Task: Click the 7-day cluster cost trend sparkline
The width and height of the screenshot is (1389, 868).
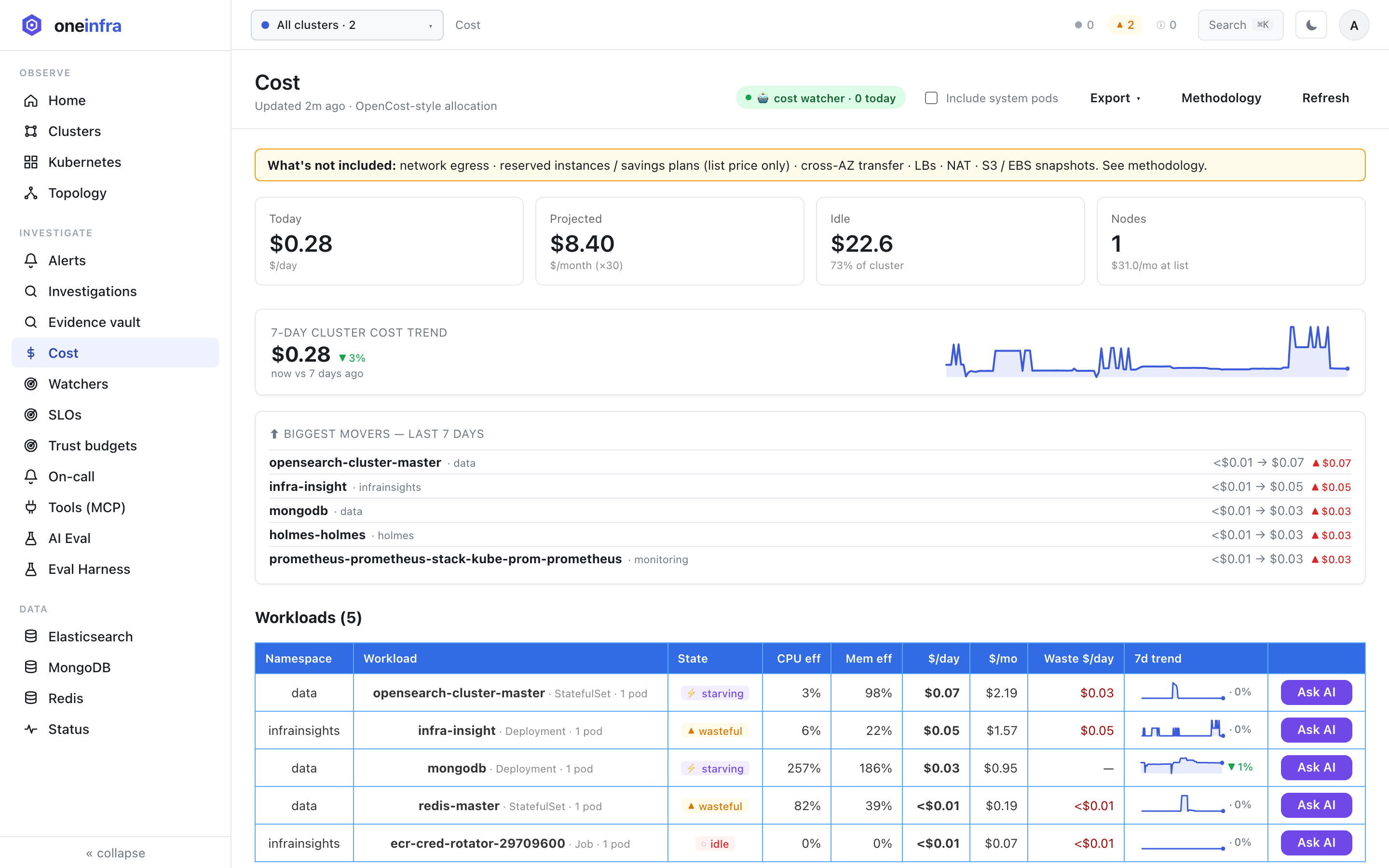Action: pos(1147,352)
